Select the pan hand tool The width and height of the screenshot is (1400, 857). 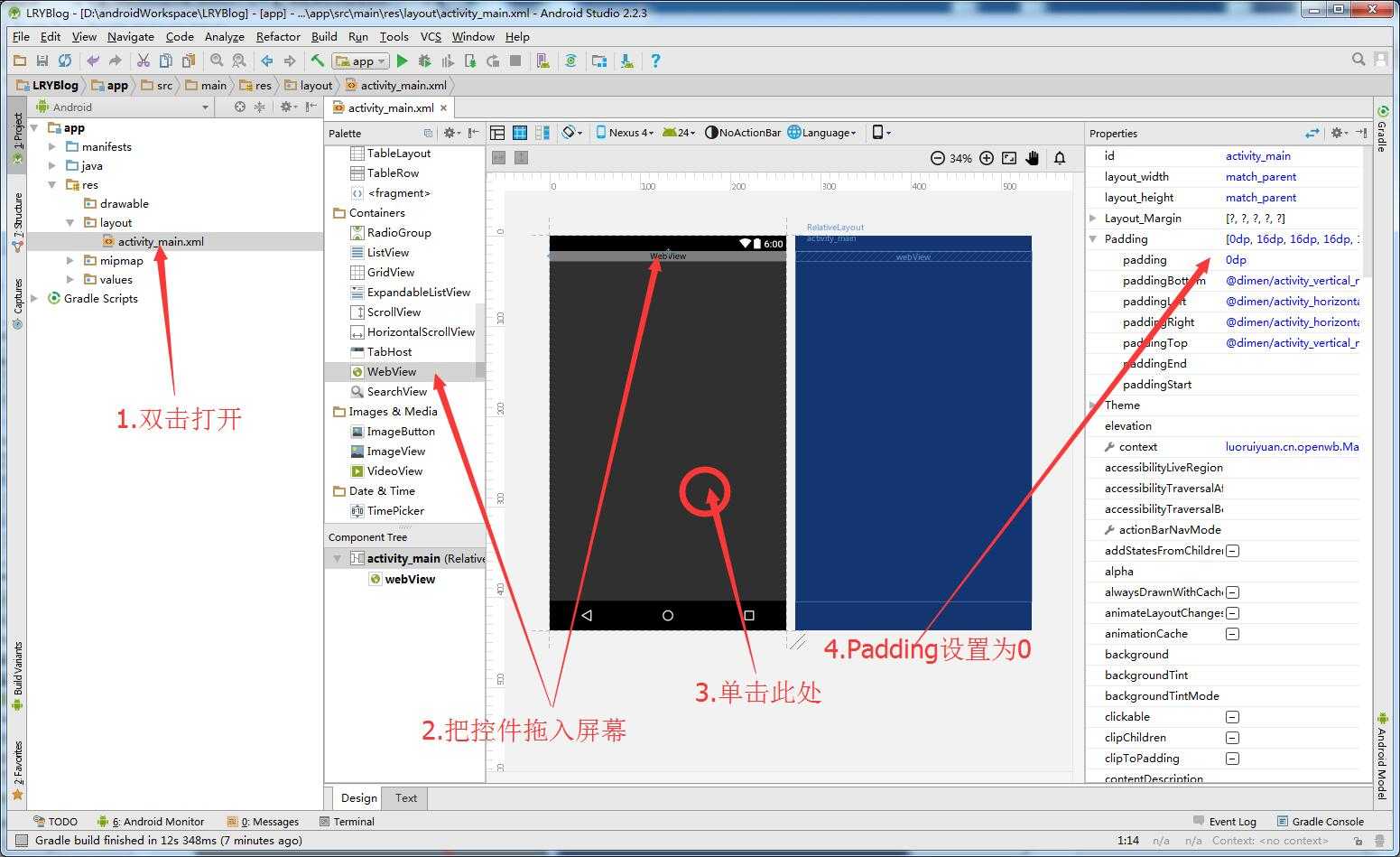tap(1033, 158)
